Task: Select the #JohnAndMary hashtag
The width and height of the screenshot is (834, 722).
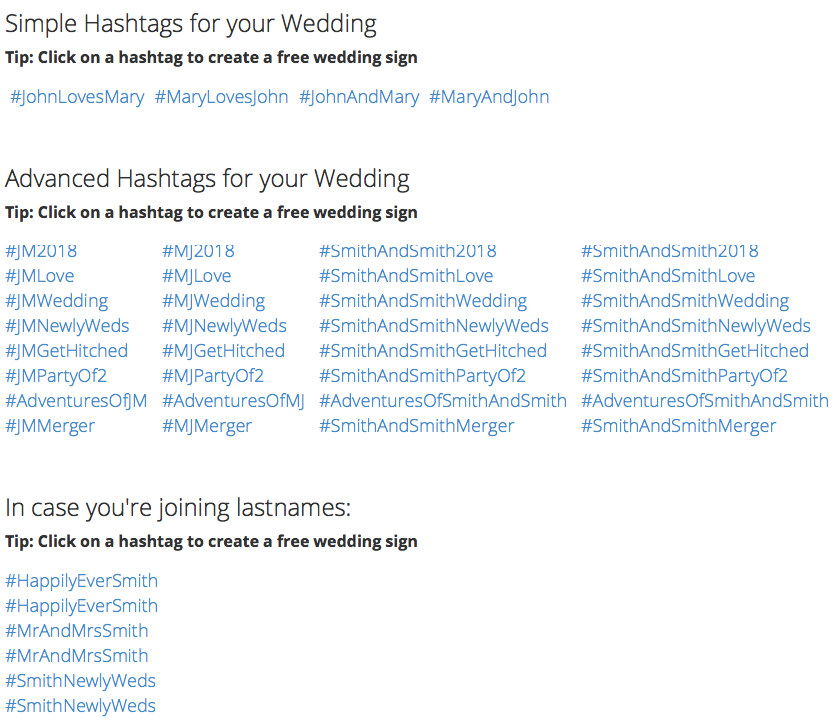Action: pyautogui.click(x=359, y=97)
